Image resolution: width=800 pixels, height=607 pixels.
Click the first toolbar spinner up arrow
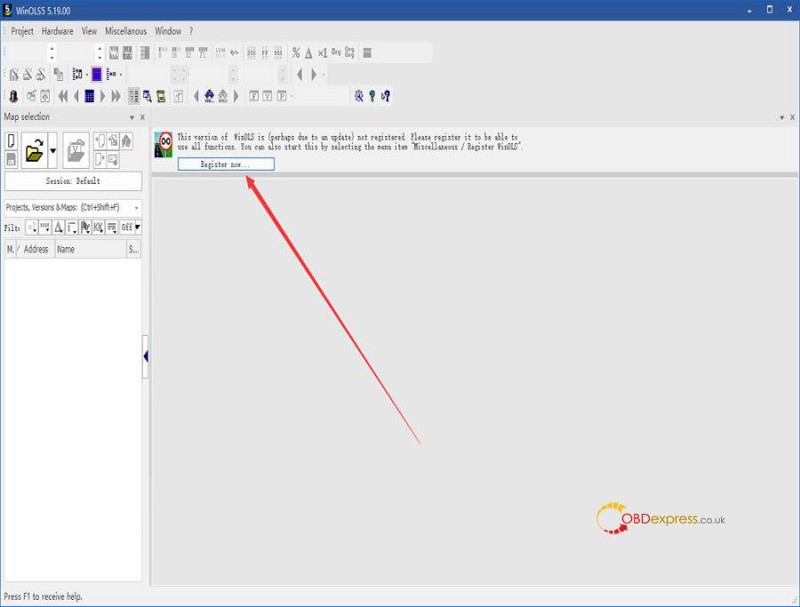(x=52, y=49)
